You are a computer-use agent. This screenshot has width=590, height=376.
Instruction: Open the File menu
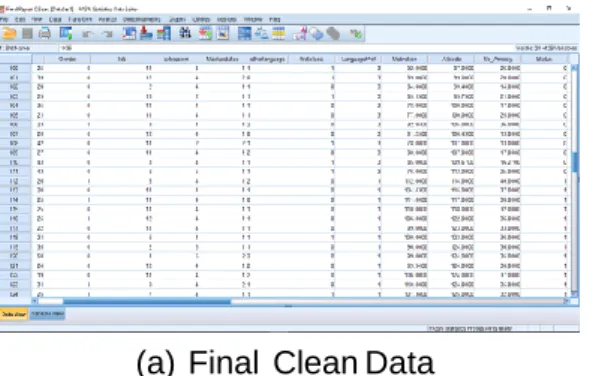(4, 19)
